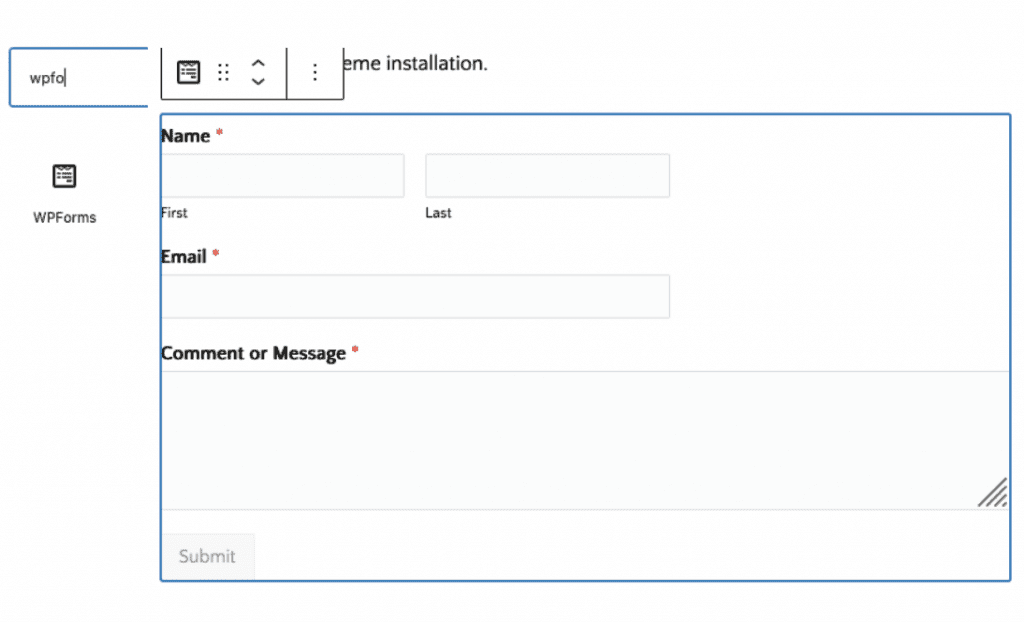Click the First name input field
This screenshot has width=1024, height=622.
pos(282,175)
